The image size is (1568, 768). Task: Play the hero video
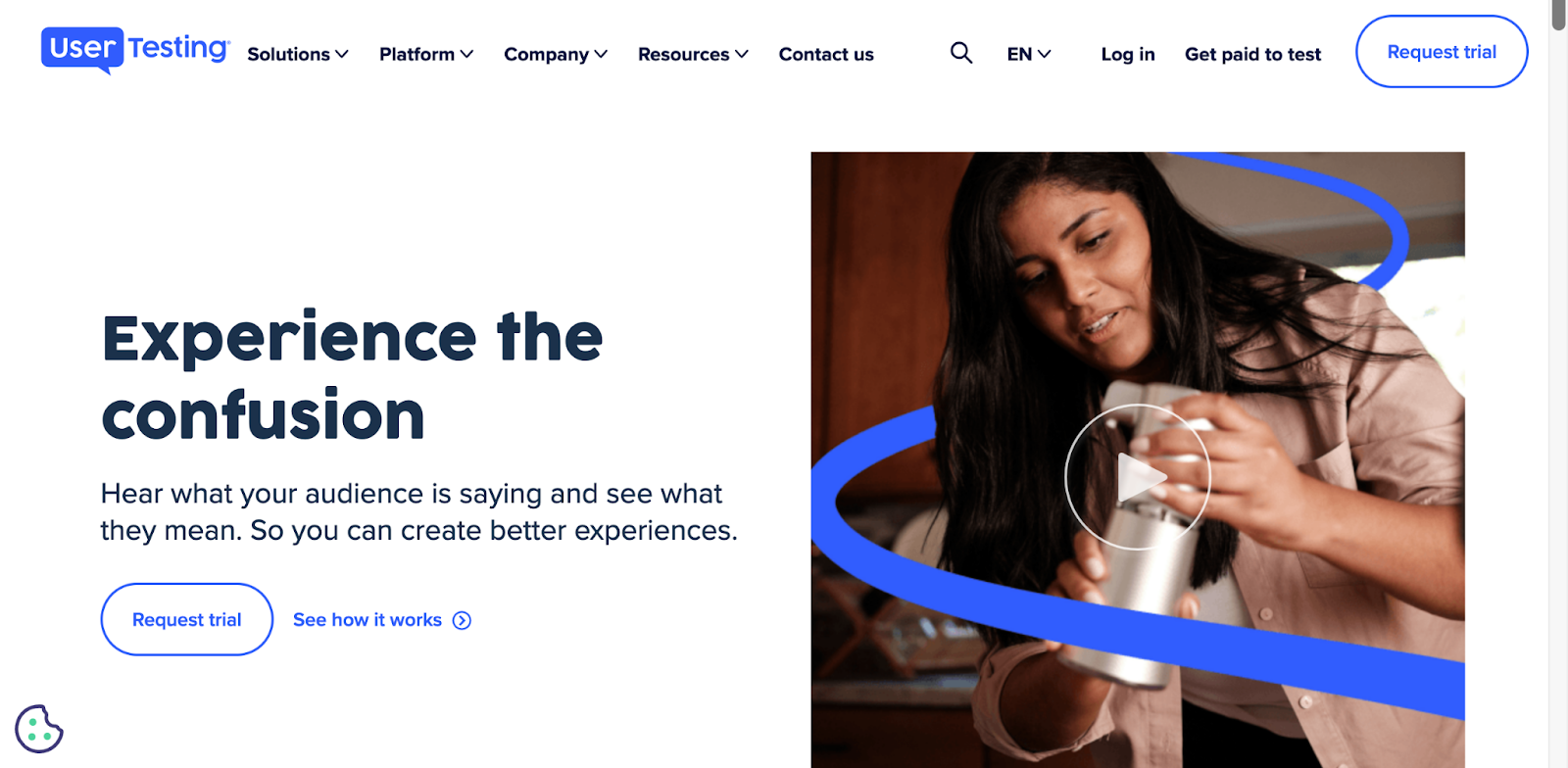pyautogui.click(x=1138, y=477)
